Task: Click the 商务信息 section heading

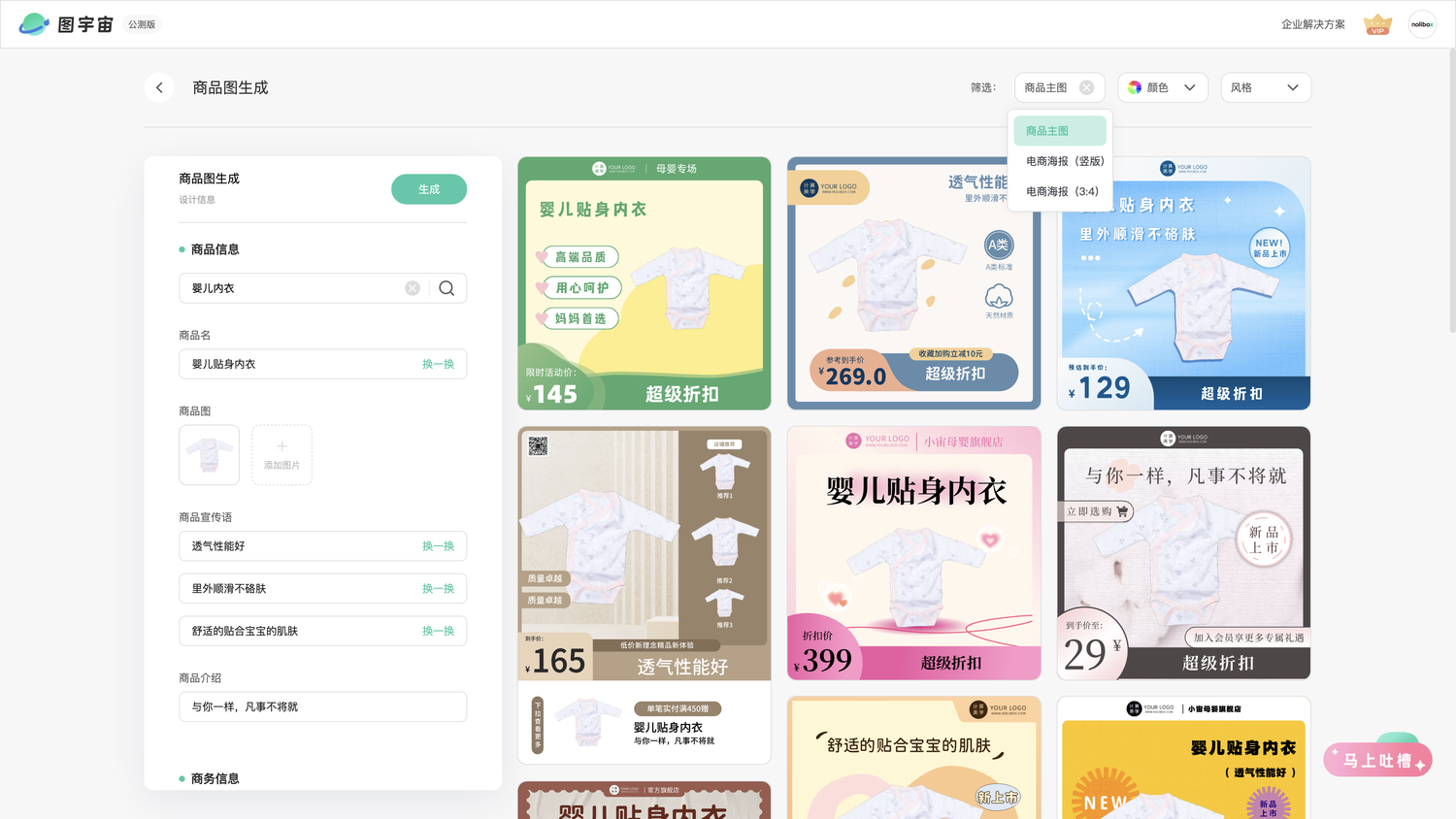Action: tap(215, 778)
